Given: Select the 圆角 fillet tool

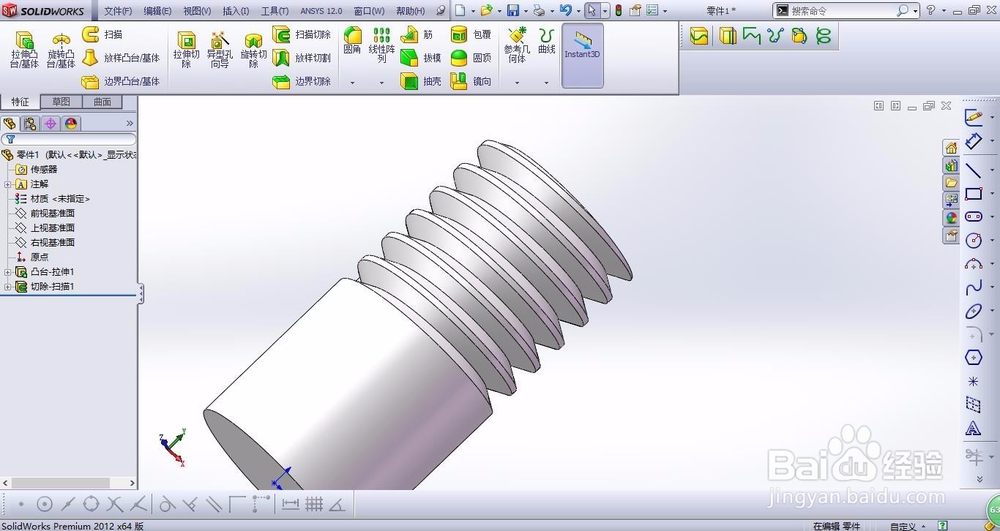Looking at the screenshot, I should (352, 41).
